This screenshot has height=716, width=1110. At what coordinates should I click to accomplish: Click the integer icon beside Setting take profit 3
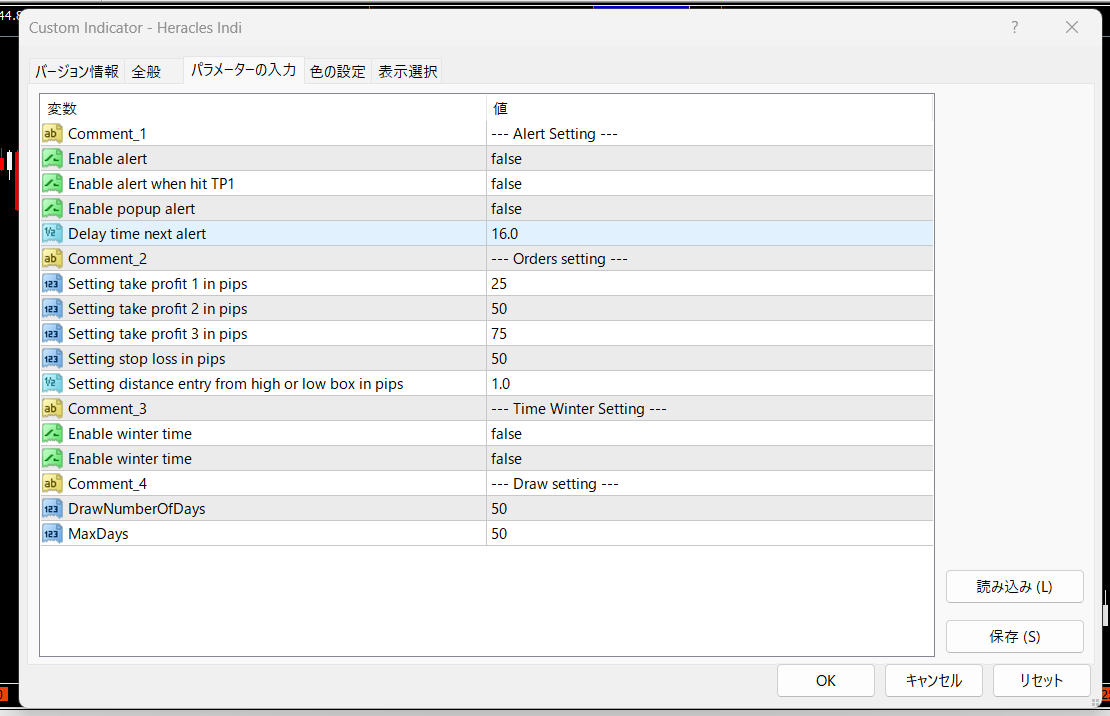tap(52, 334)
